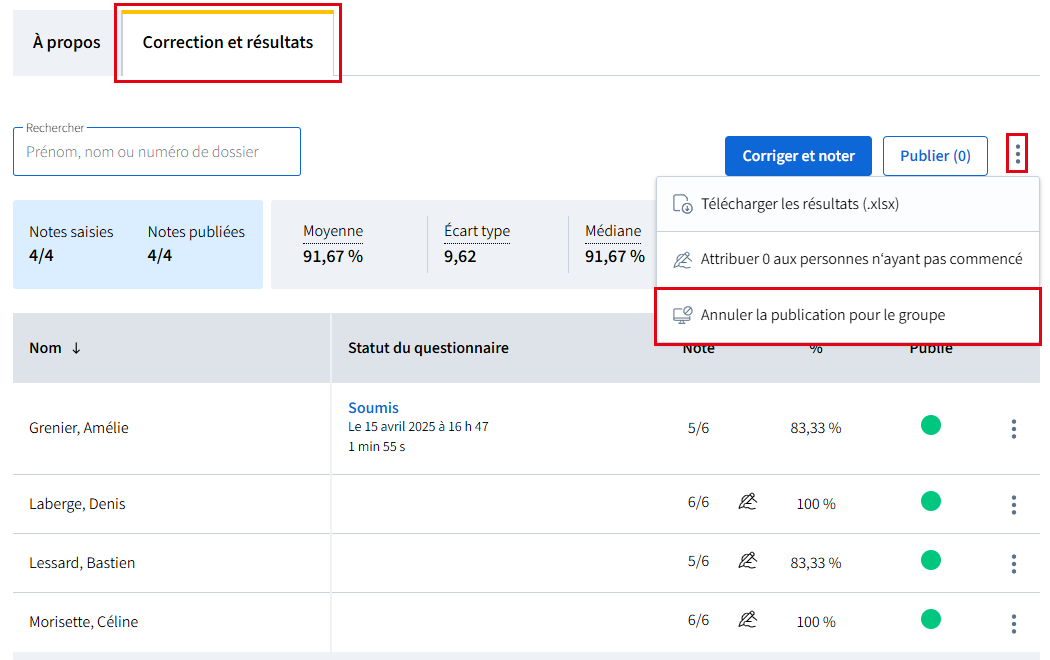Expand the row options for Morisette, Céline
Image resolution: width=1050 pixels, height=660 pixels.
(x=1013, y=624)
